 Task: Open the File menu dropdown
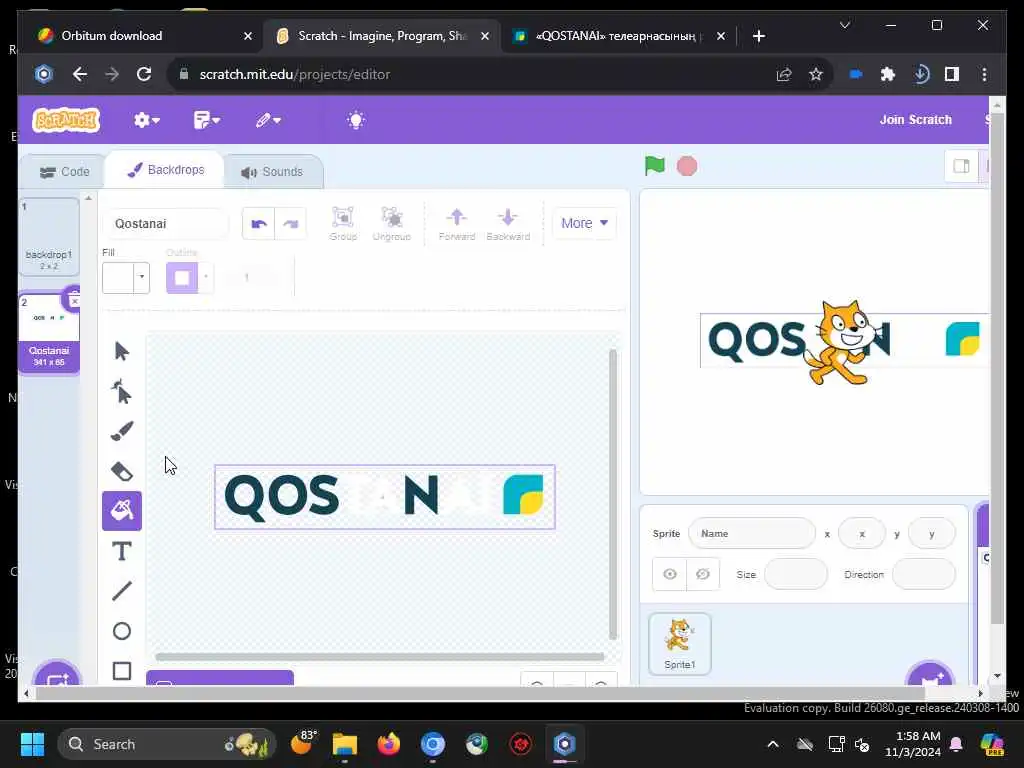click(206, 120)
